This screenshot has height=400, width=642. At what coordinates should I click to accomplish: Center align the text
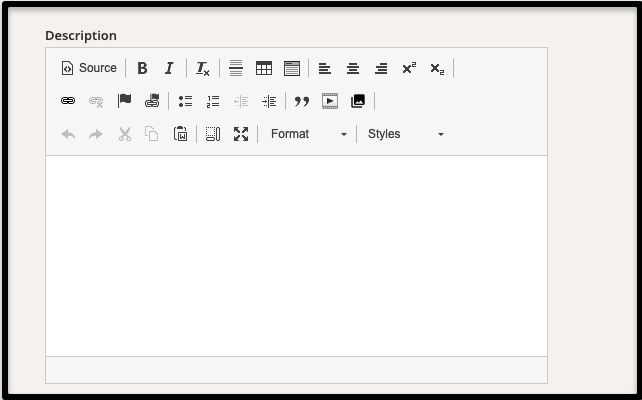353,68
